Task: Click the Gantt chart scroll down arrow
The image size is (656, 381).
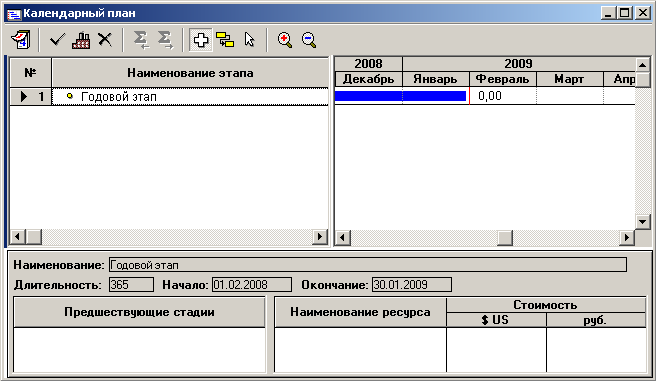Action: tap(642, 221)
